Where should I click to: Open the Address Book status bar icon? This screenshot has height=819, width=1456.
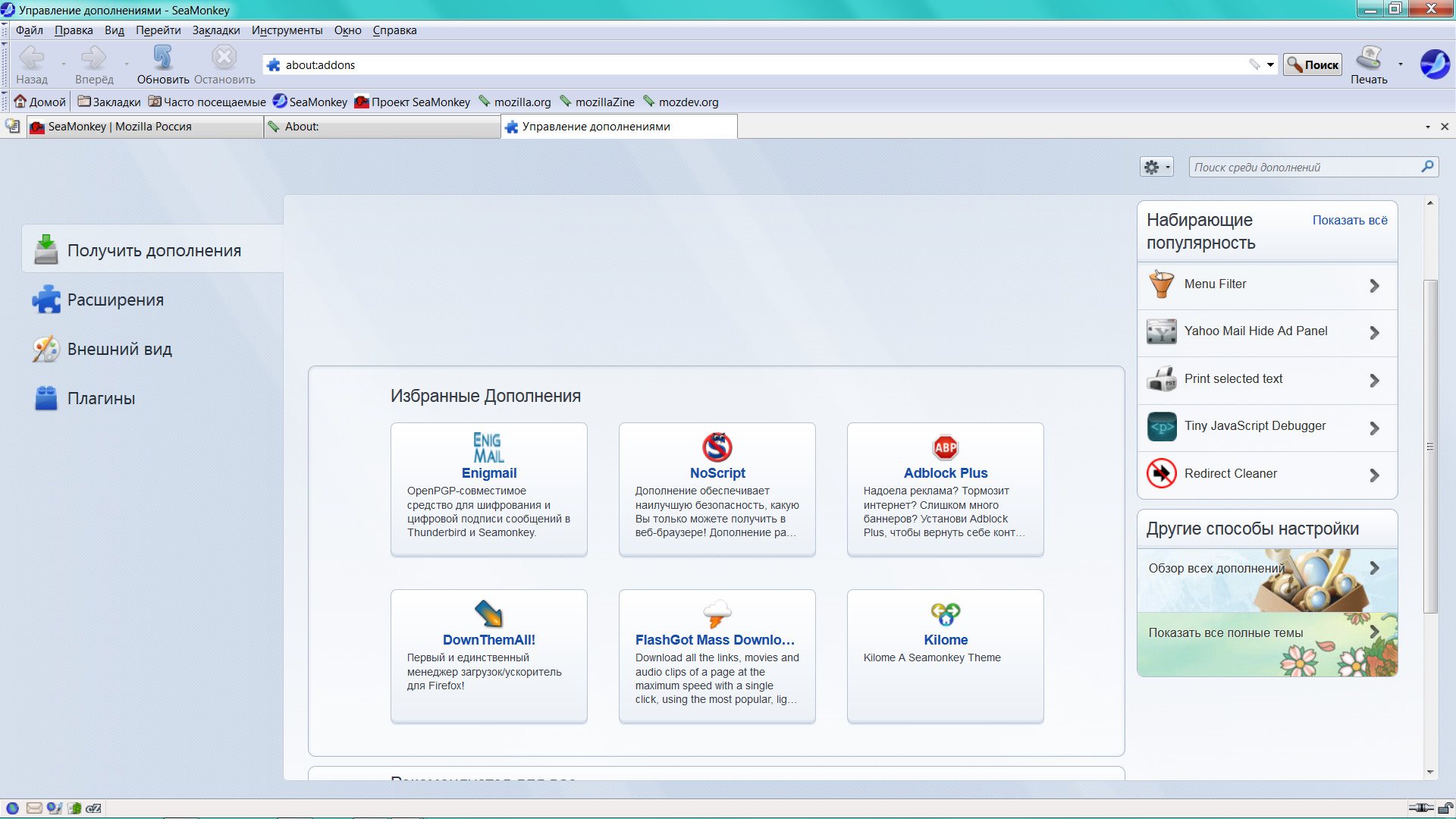click(x=74, y=808)
